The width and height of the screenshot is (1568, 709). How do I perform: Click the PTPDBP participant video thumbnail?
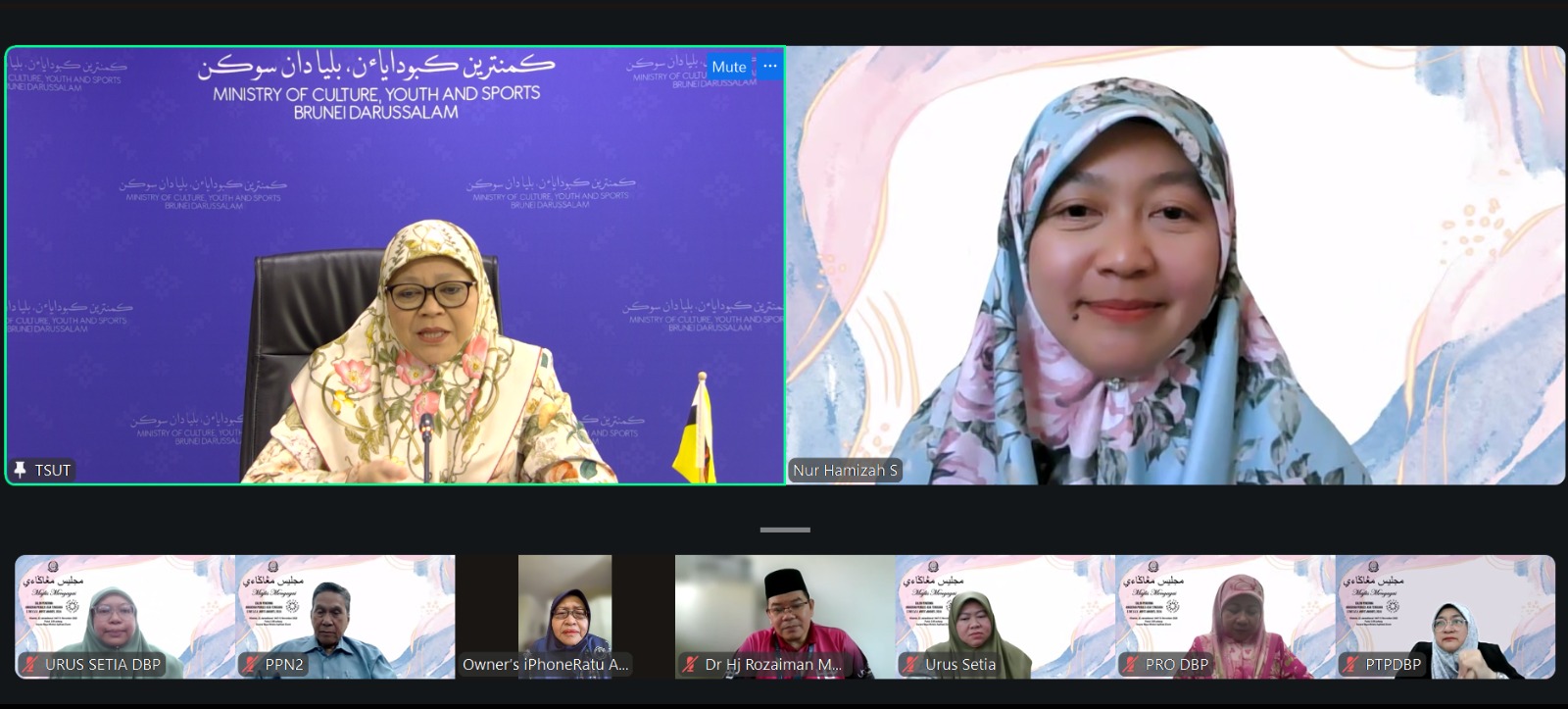(1445, 608)
